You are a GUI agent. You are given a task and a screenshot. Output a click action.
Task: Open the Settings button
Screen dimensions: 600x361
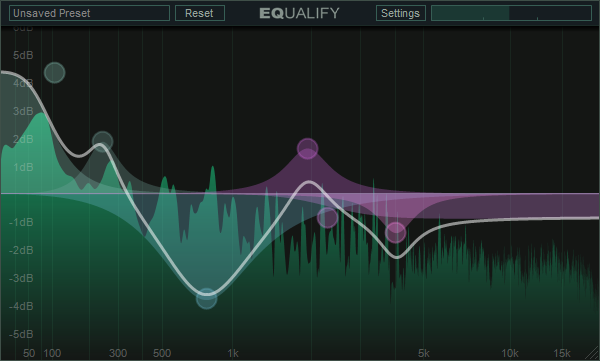click(401, 13)
